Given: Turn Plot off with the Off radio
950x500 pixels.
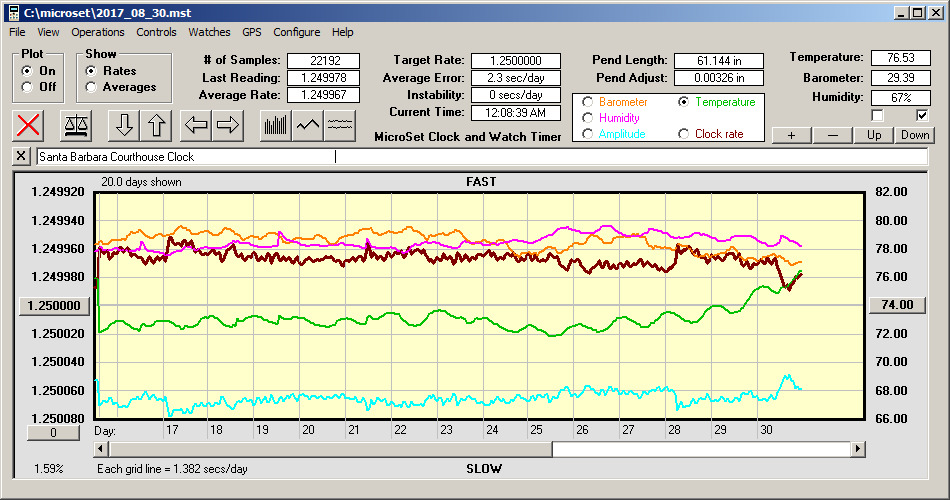Looking at the screenshot, I should point(27,87).
